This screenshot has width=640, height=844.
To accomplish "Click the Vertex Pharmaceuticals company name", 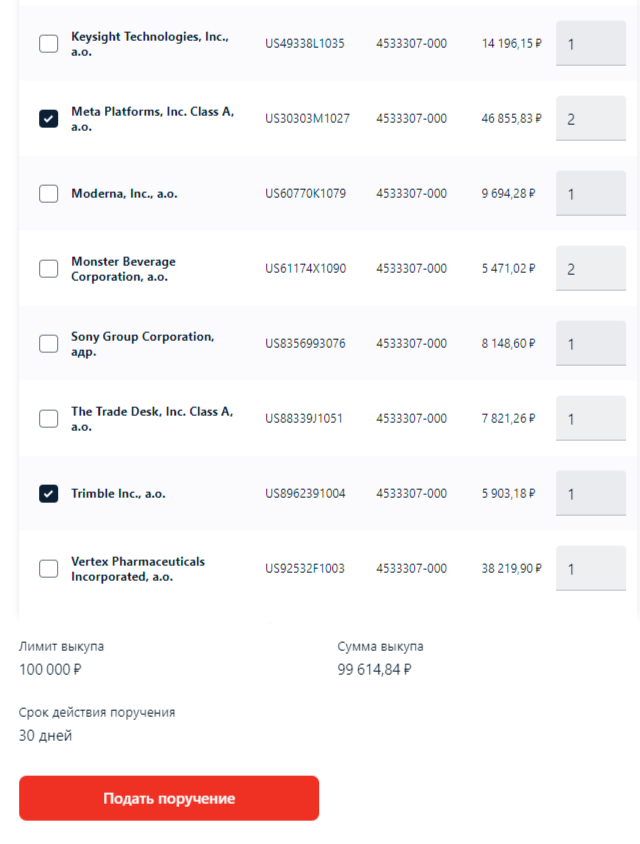I will point(138,569).
